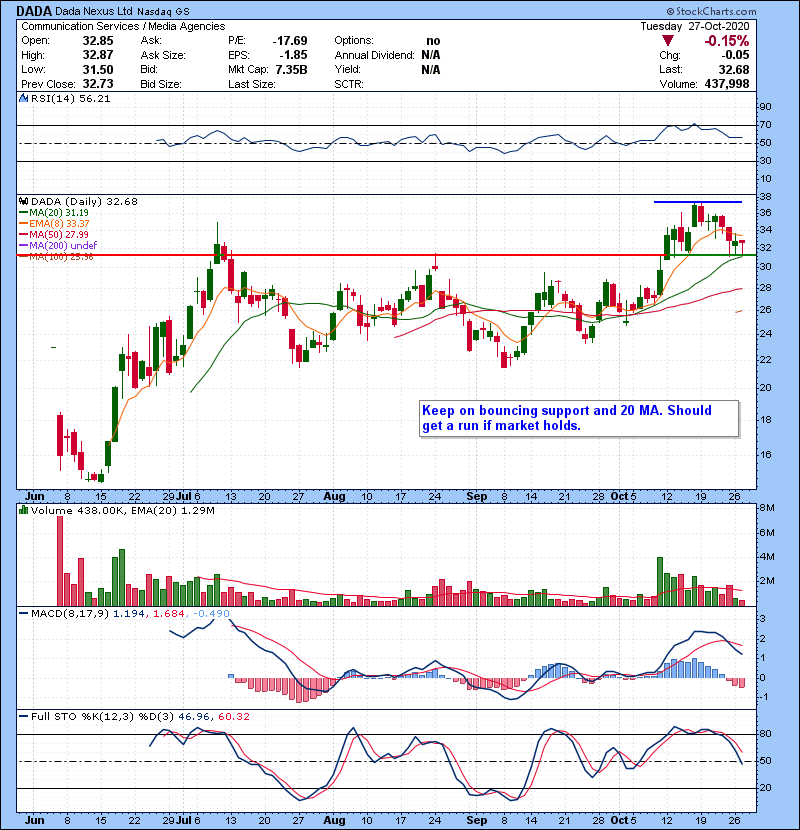Click the Options value no
This screenshot has height=830, width=800.
433,41
